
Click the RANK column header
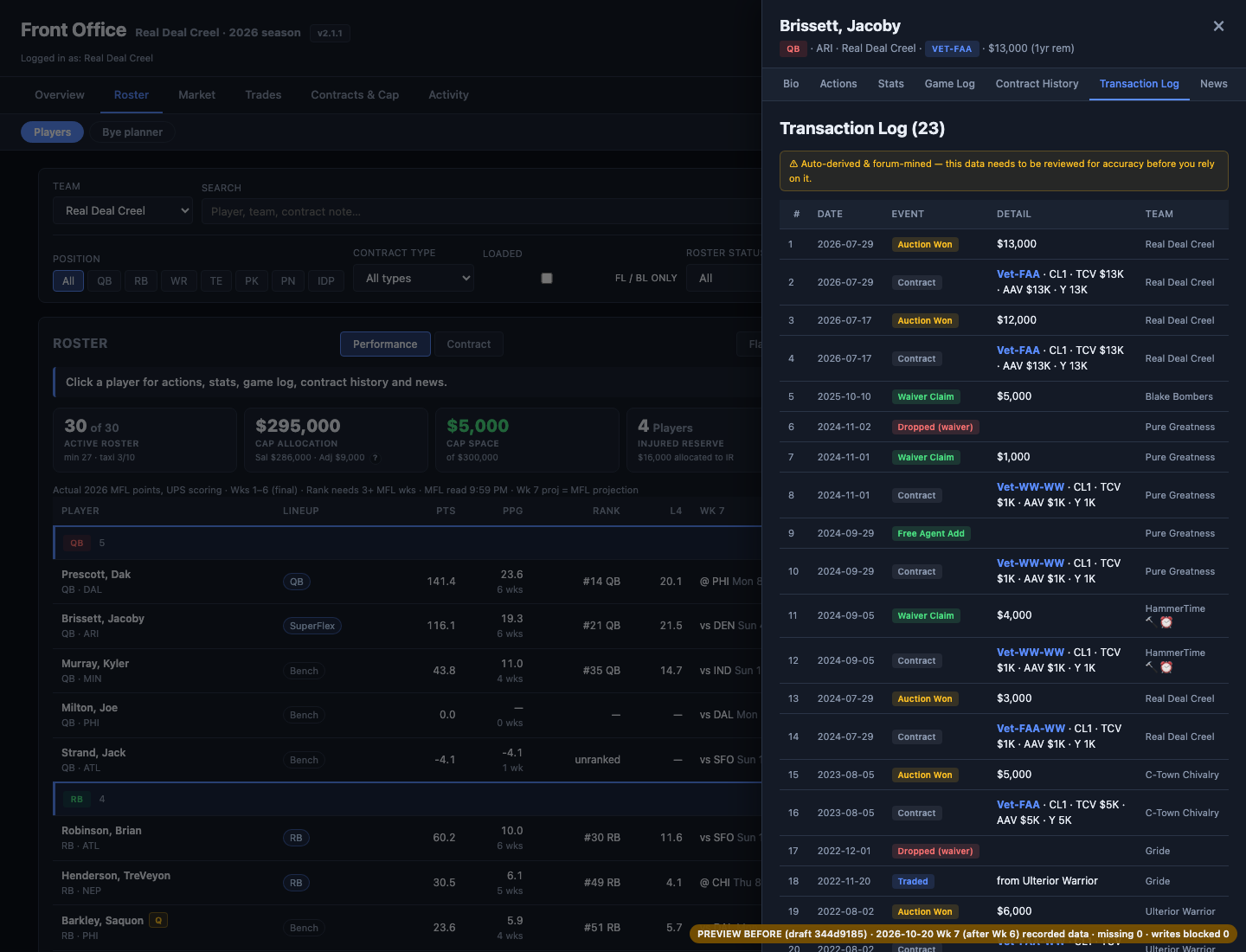pyautogui.click(x=607, y=511)
